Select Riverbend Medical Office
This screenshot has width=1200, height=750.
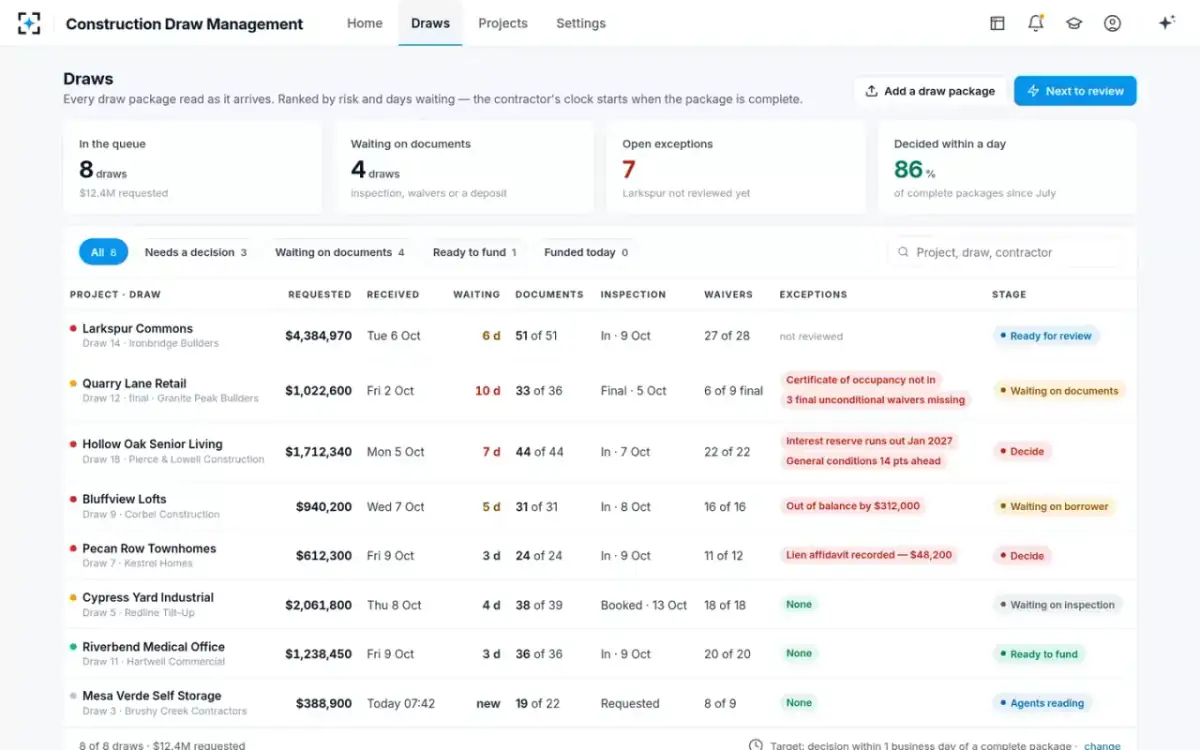coord(153,646)
